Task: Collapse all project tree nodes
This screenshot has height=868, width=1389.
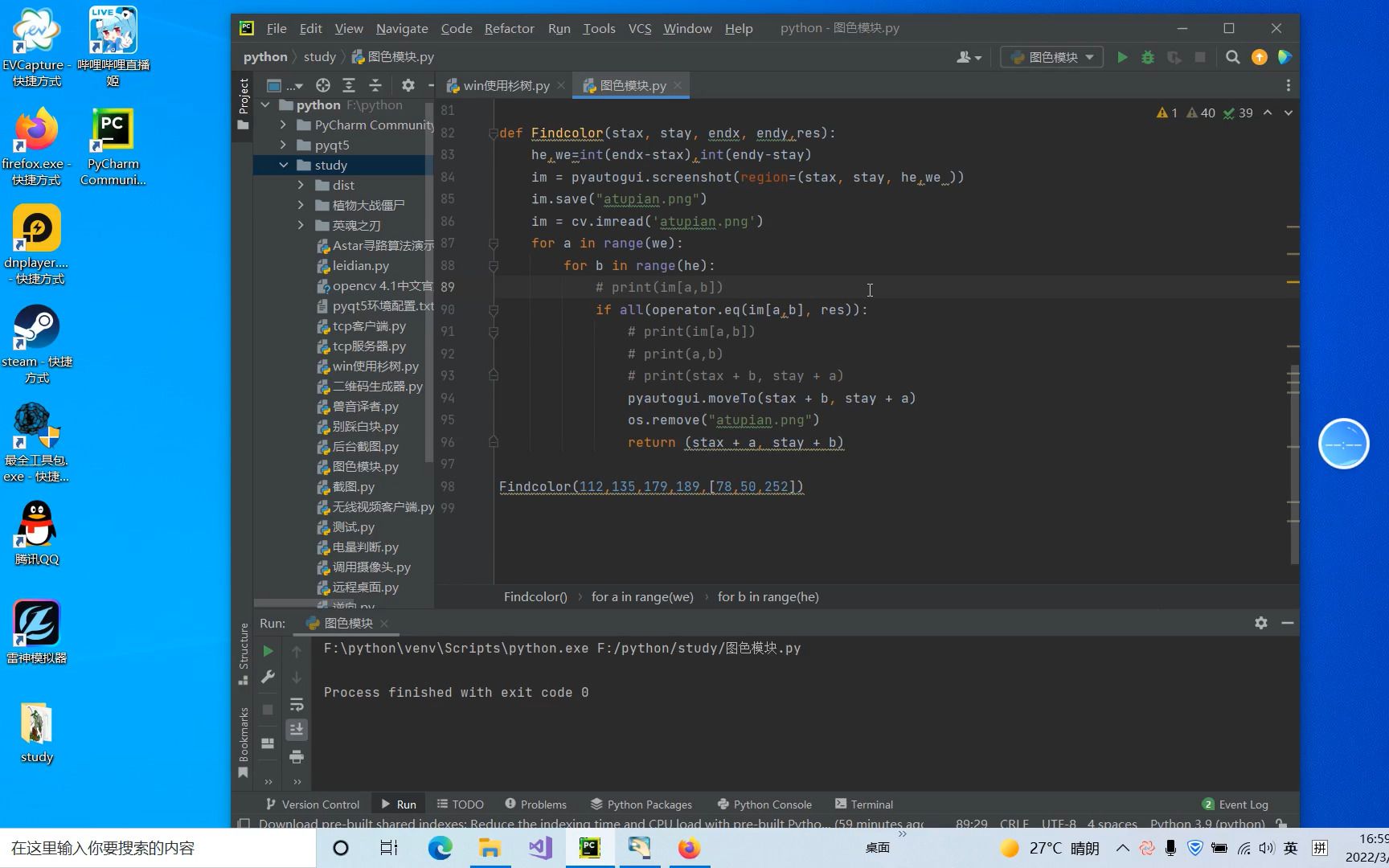Action: pos(375,85)
